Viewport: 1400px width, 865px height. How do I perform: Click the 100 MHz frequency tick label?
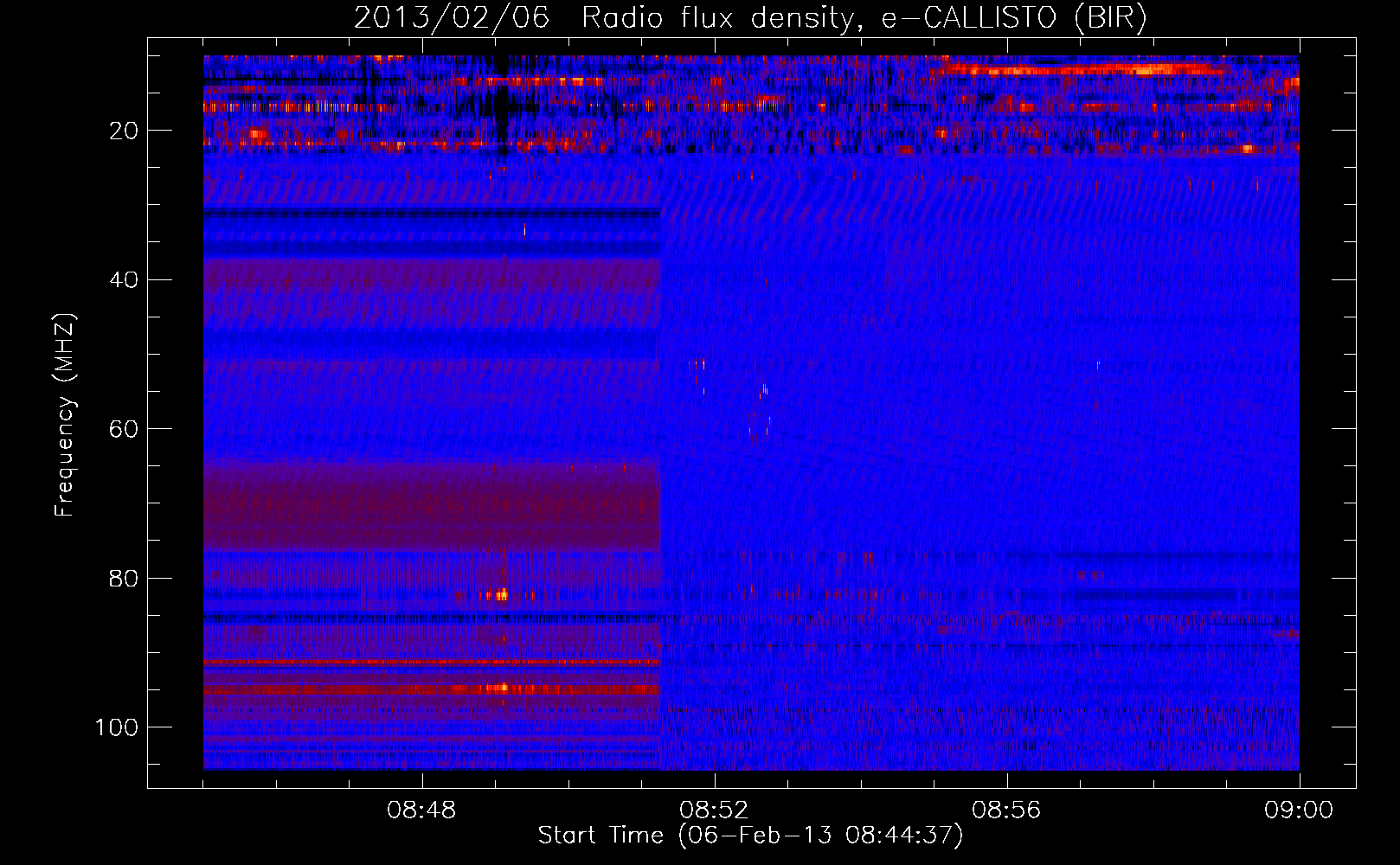[x=117, y=727]
